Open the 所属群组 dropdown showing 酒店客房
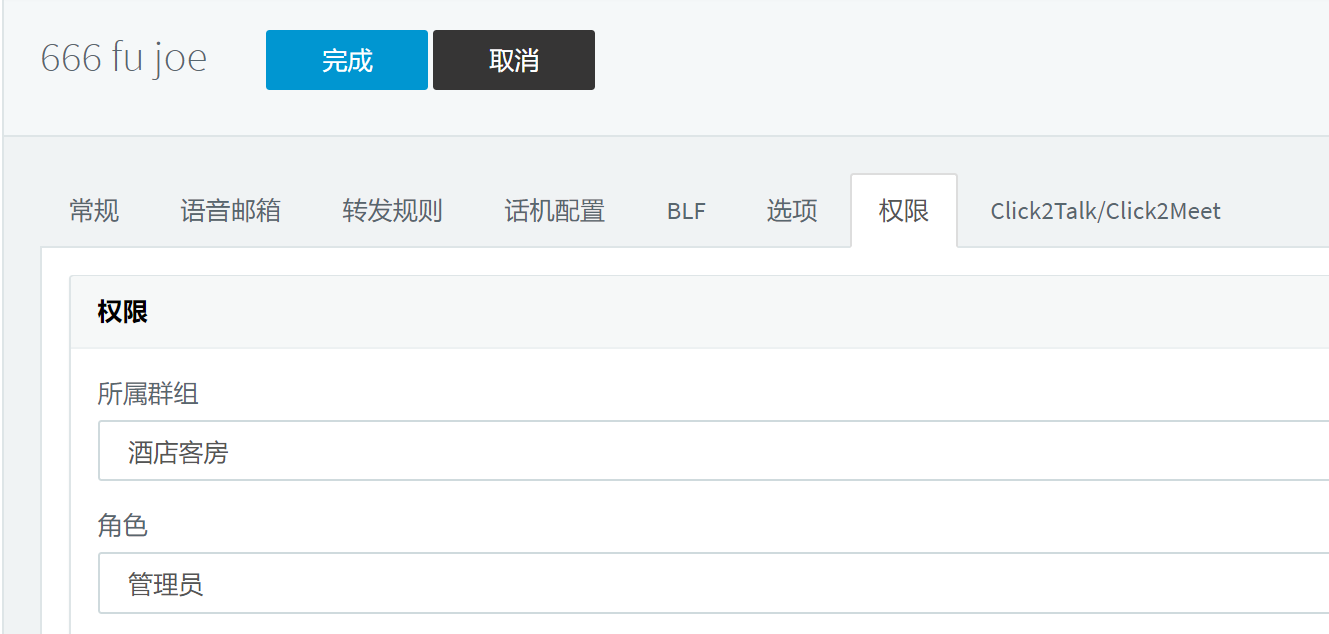This screenshot has height=634, width=1329. coord(713,451)
